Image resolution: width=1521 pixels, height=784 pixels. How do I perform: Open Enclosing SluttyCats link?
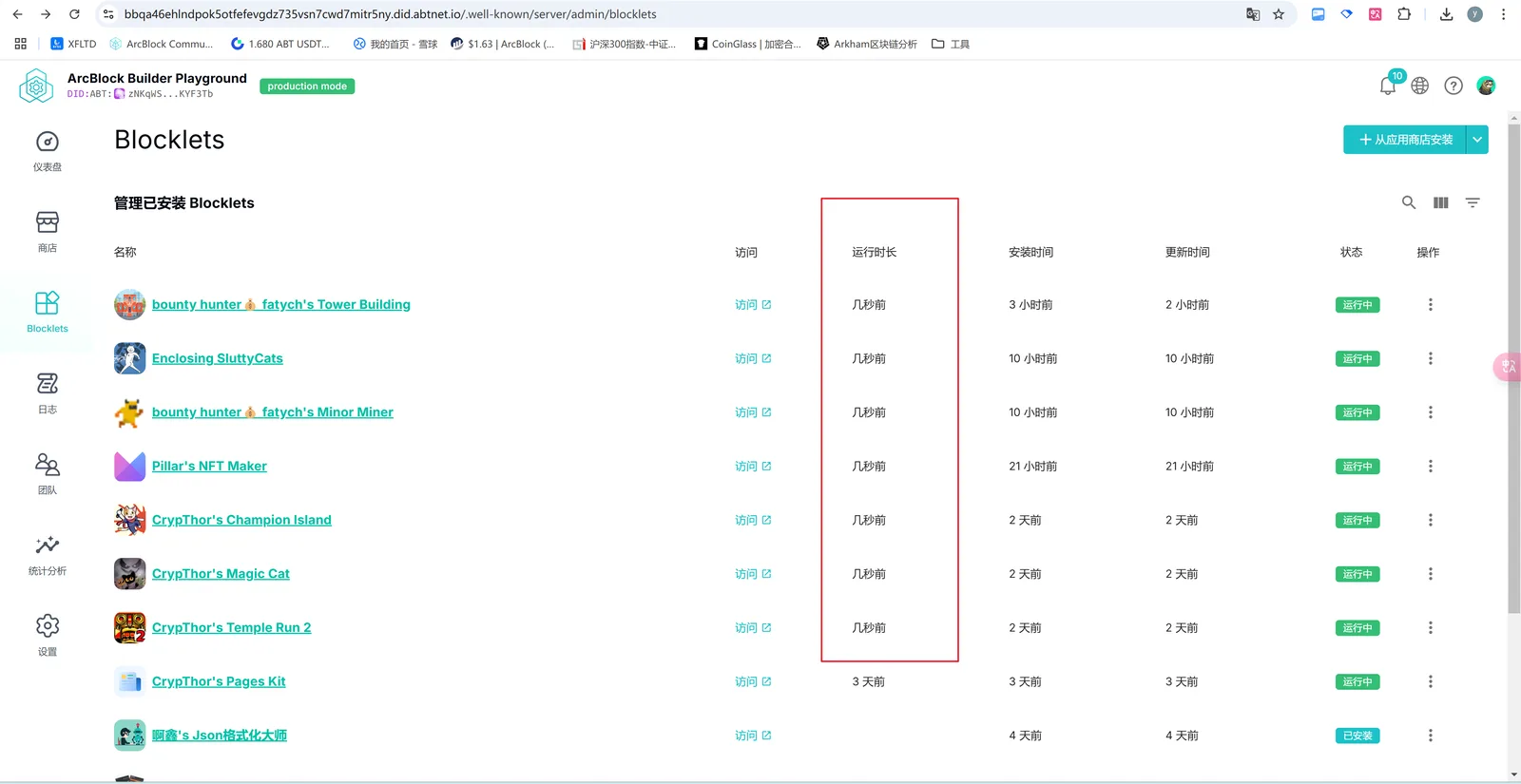218,358
